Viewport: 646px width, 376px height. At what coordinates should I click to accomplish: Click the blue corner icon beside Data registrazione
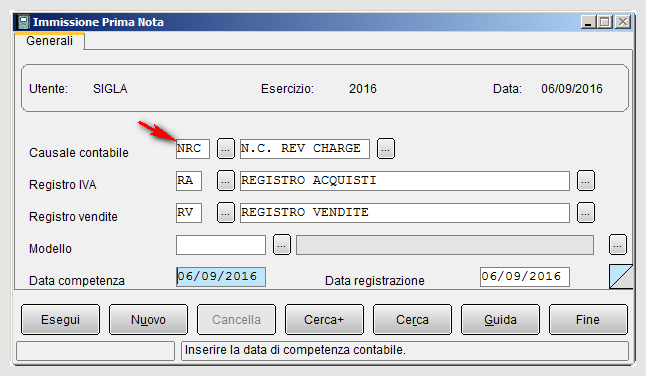click(x=621, y=276)
